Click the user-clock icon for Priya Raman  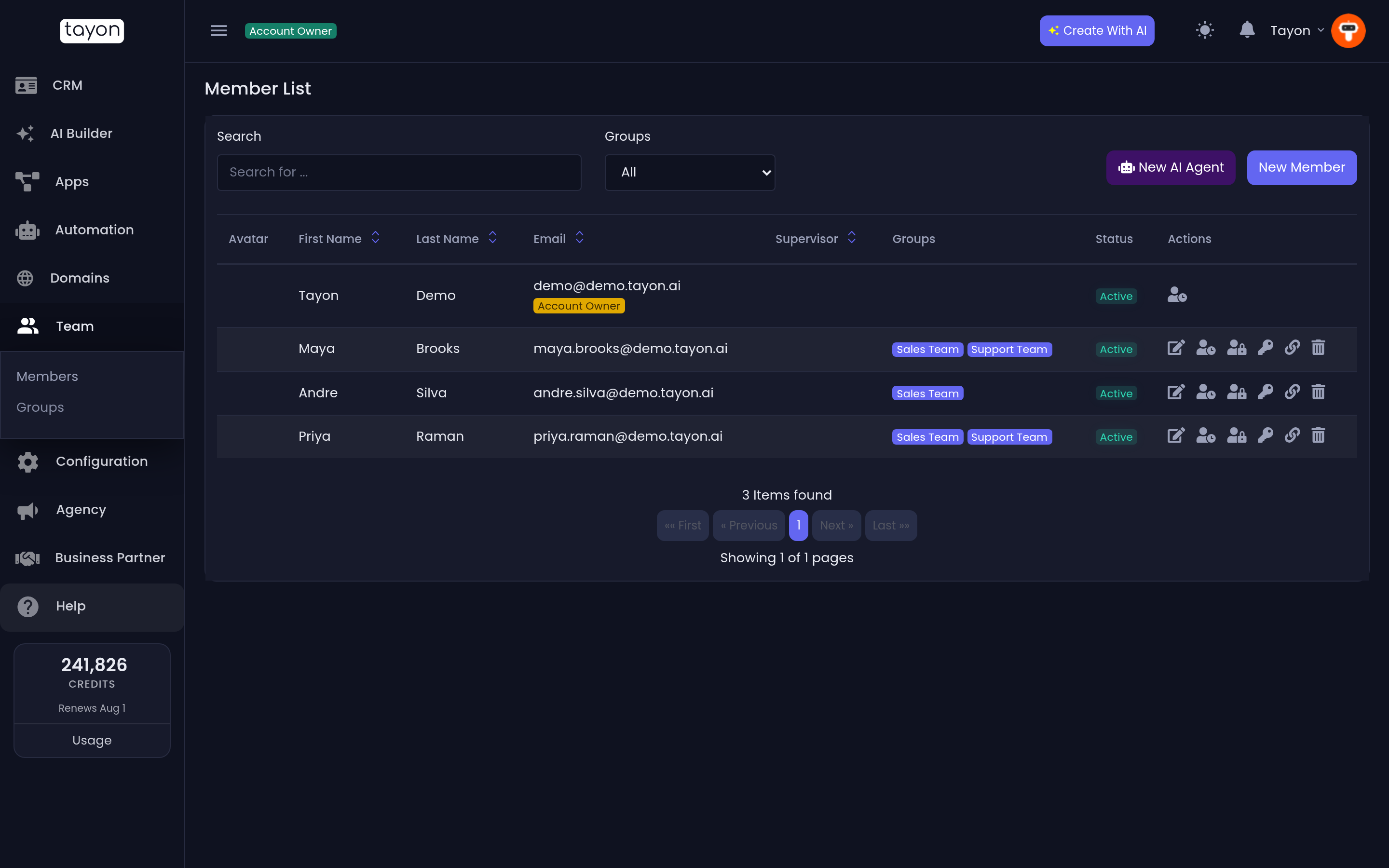1206,436
